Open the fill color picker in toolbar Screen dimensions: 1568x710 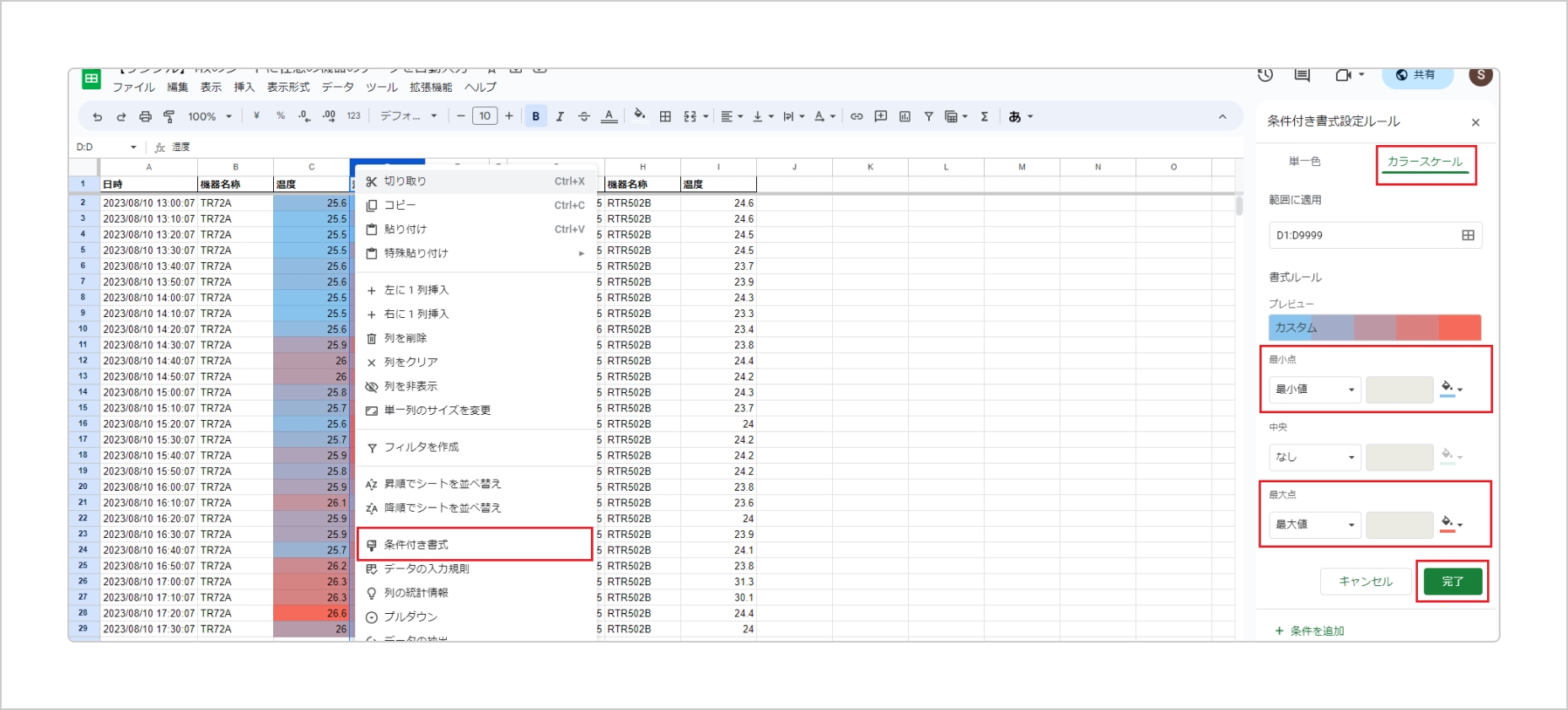[x=640, y=116]
